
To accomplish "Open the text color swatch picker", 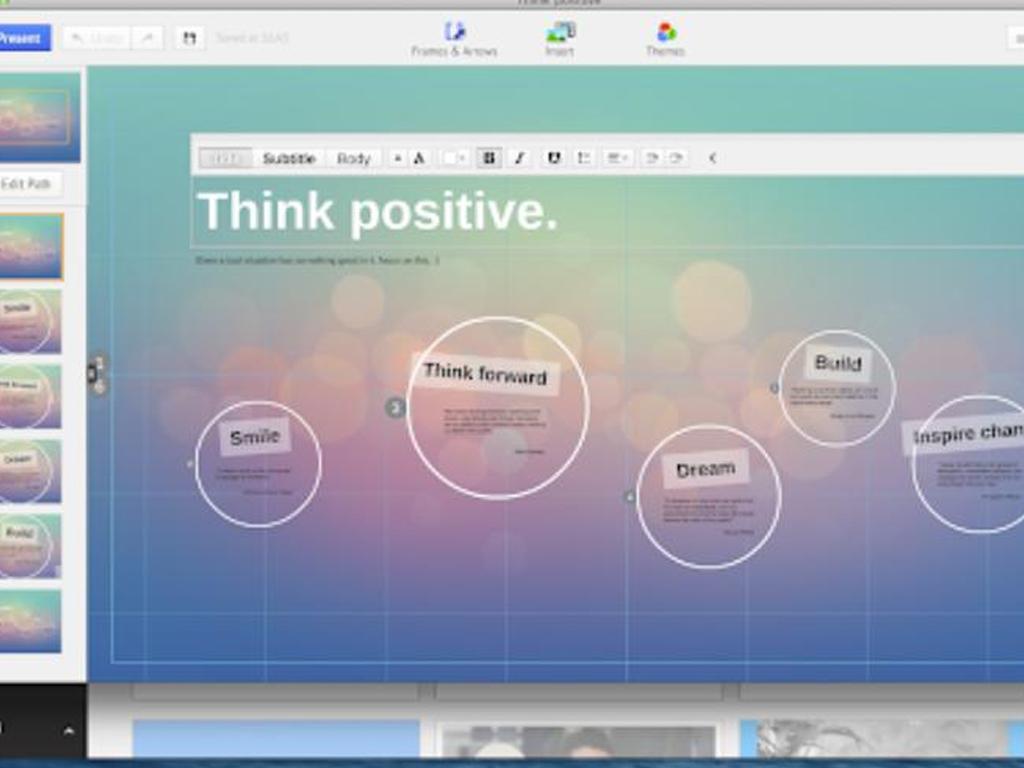I will 455,158.
